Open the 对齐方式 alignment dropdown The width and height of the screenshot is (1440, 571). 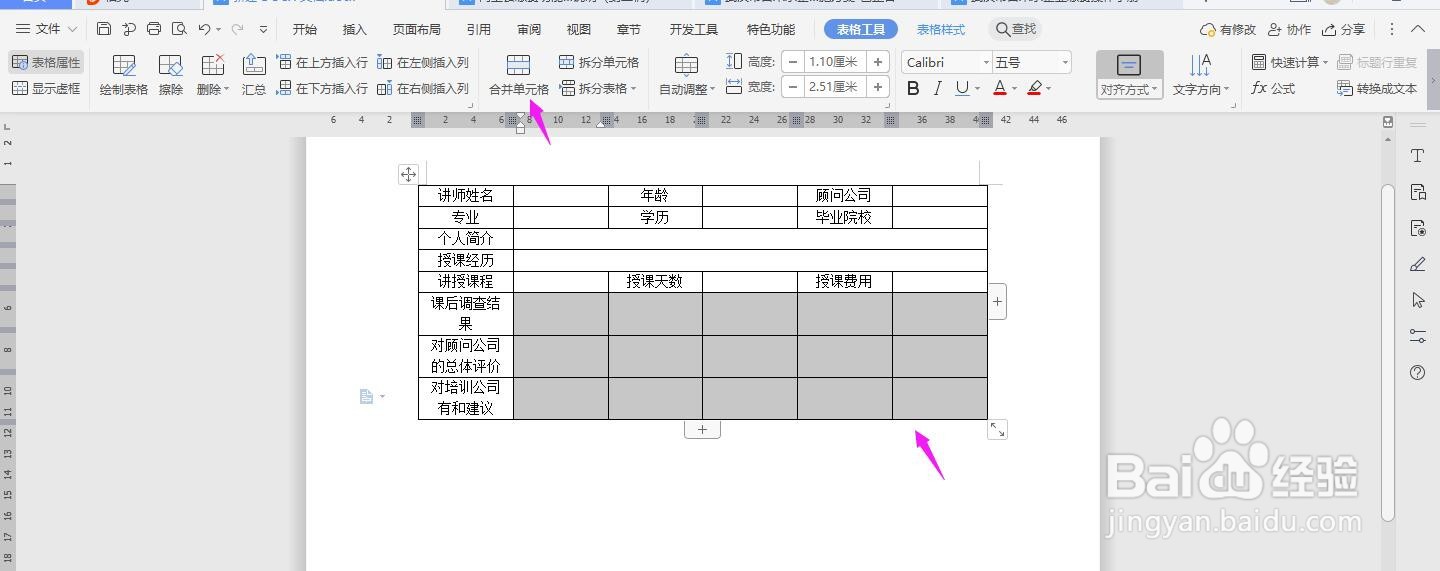[x=1129, y=76]
